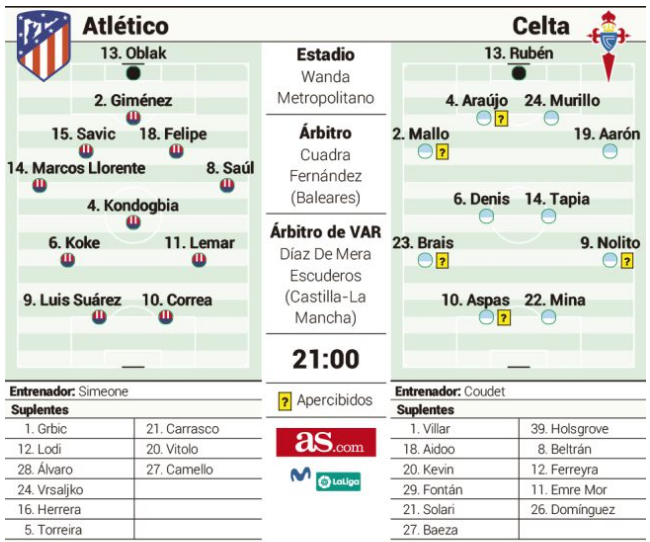This screenshot has width=650, height=542.
Task: Click the Celta team title
Action: pos(541,26)
